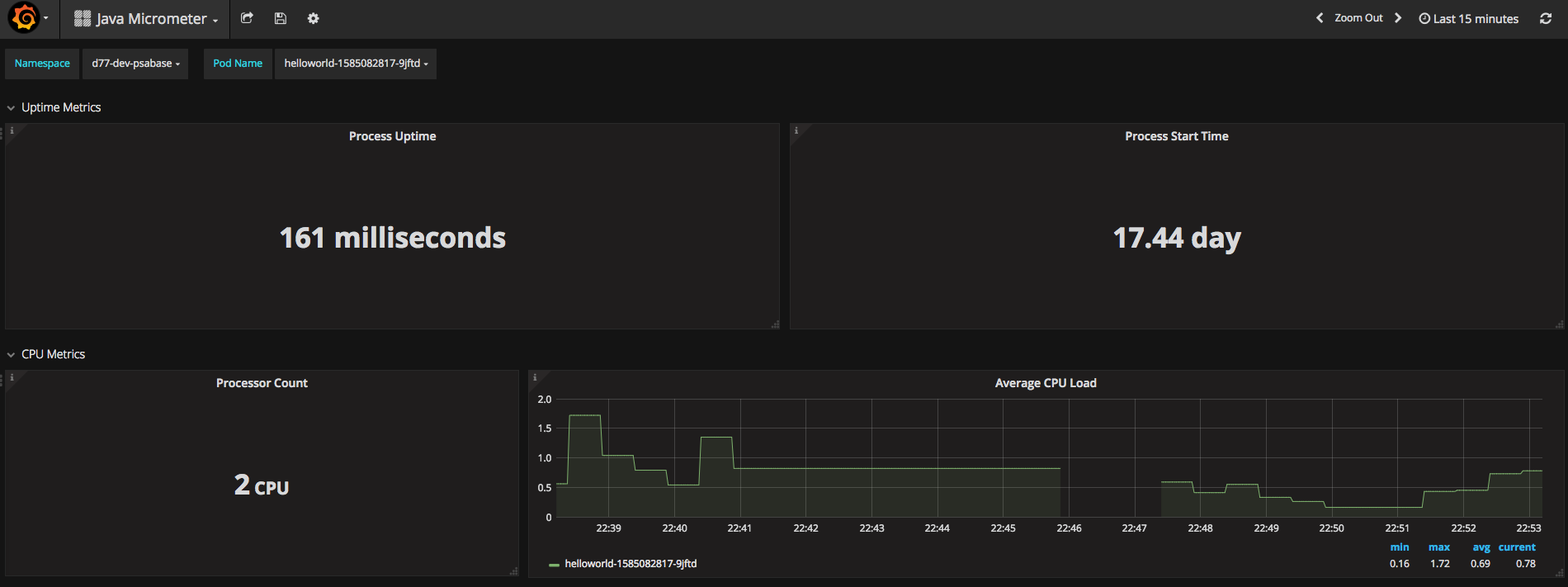
Task: Show info icon on Process Start Time panel
Action: point(796,130)
